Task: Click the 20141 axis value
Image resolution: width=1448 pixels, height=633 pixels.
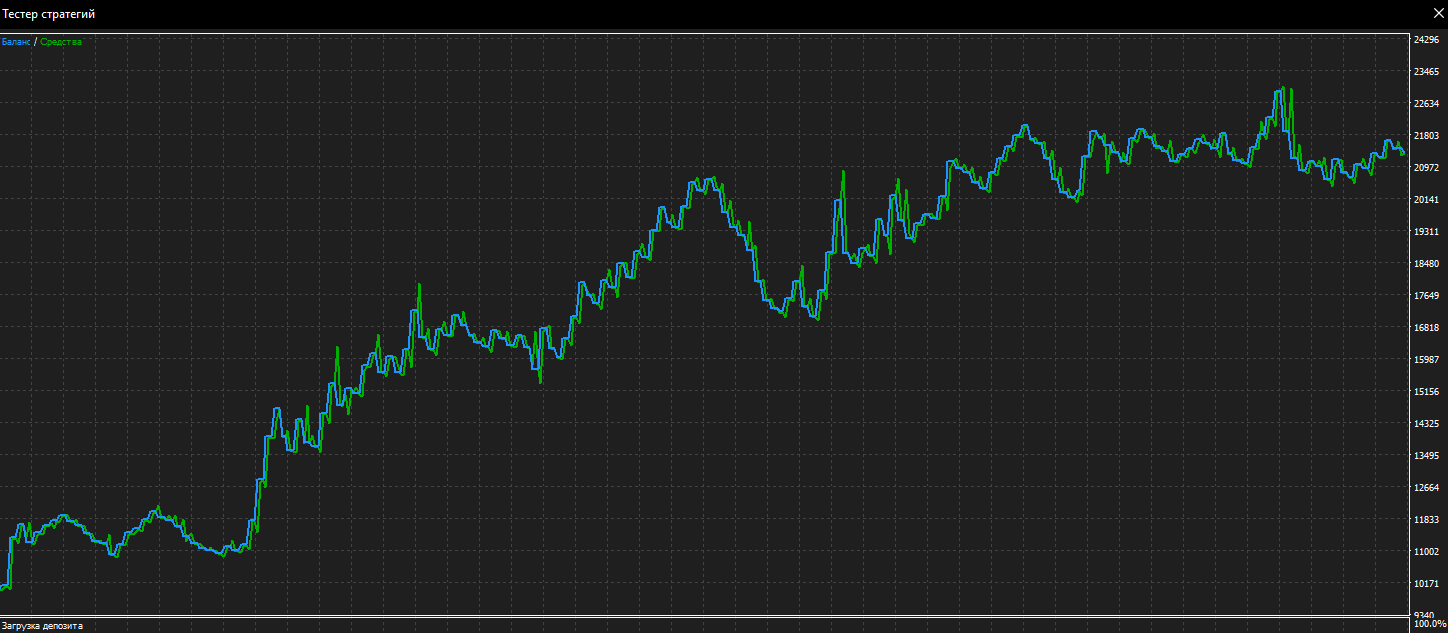Action: pyautogui.click(x=1426, y=200)
